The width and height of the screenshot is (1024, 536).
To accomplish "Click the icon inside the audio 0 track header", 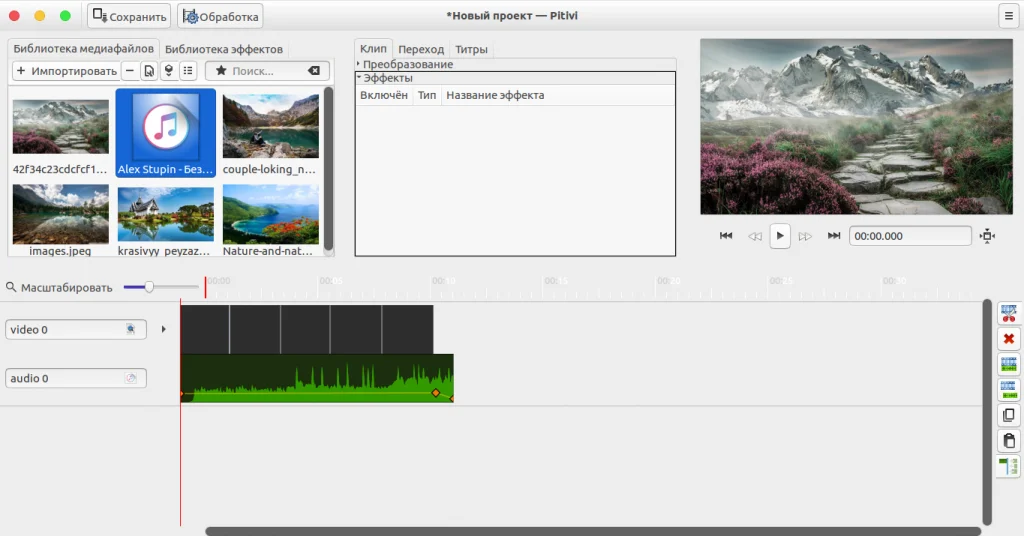I will (x=131, y=378).
